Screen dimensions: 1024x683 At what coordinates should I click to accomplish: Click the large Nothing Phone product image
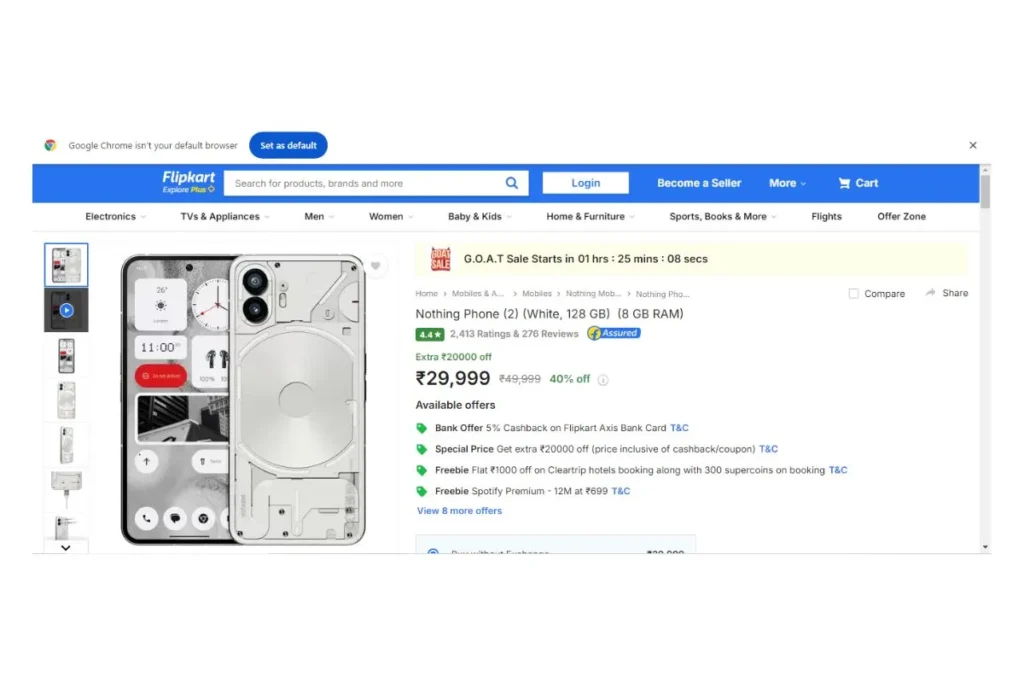point(243,399)
